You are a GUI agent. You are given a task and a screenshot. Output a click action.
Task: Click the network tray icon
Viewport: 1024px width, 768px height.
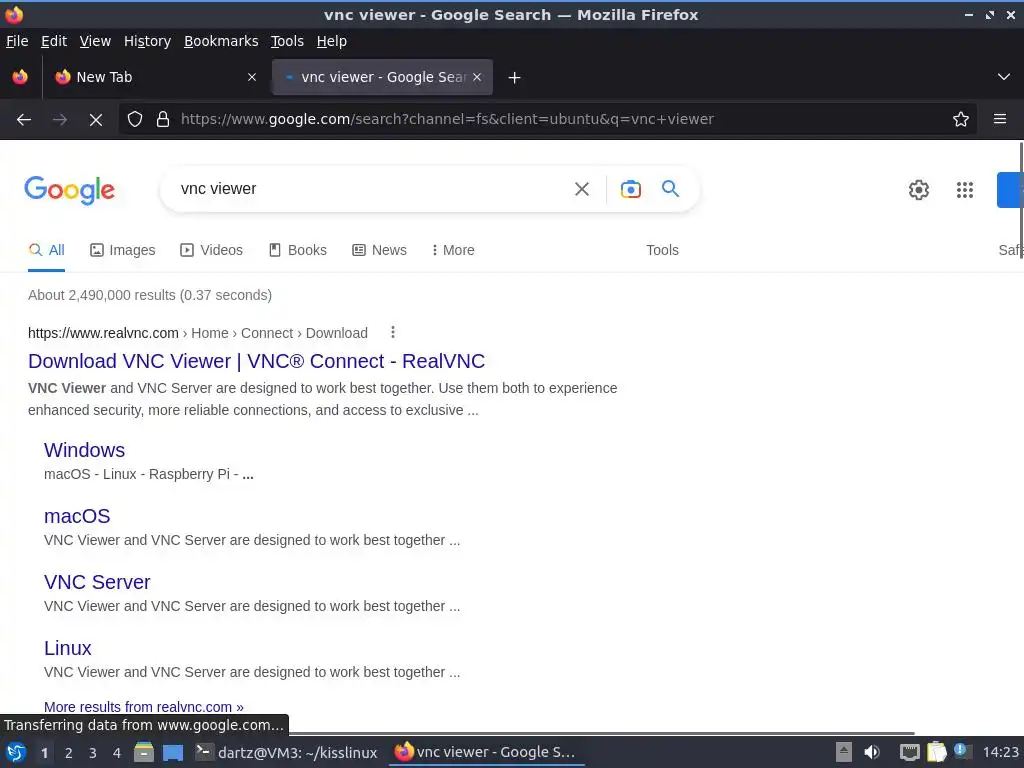[x=909, y=752]
